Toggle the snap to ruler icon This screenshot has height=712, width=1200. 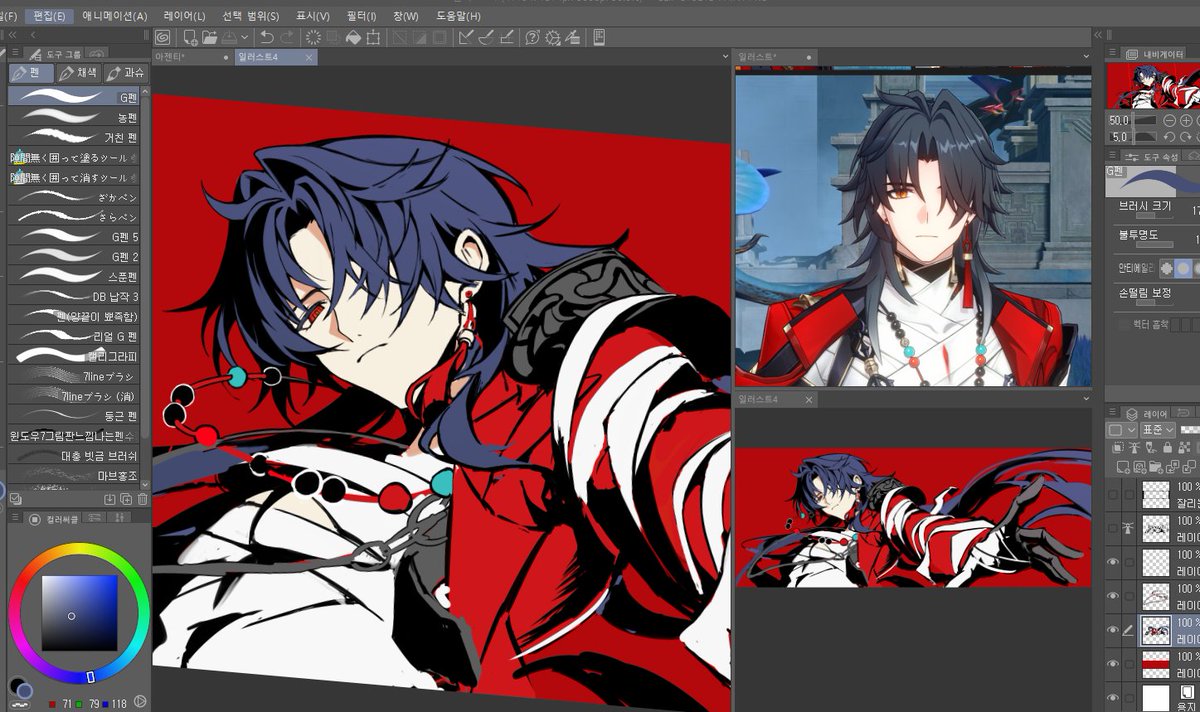[465, 37]
